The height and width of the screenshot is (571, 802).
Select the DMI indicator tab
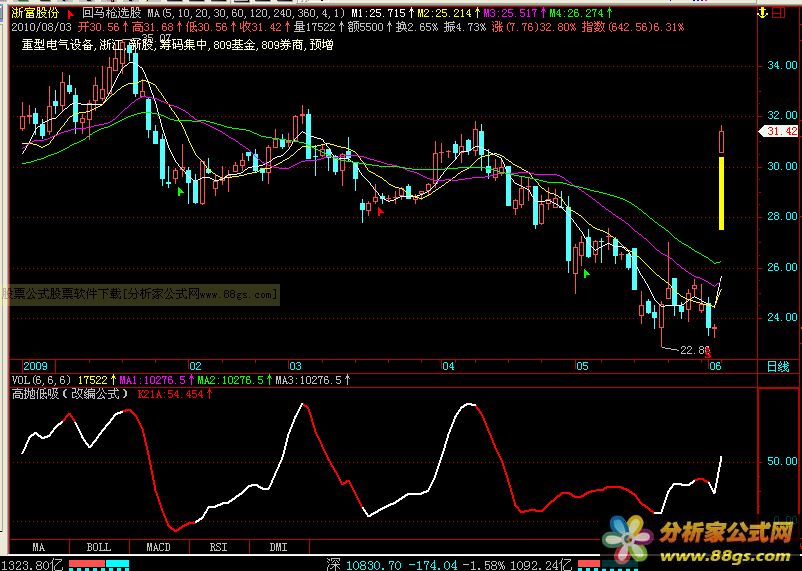click(279, 547)
